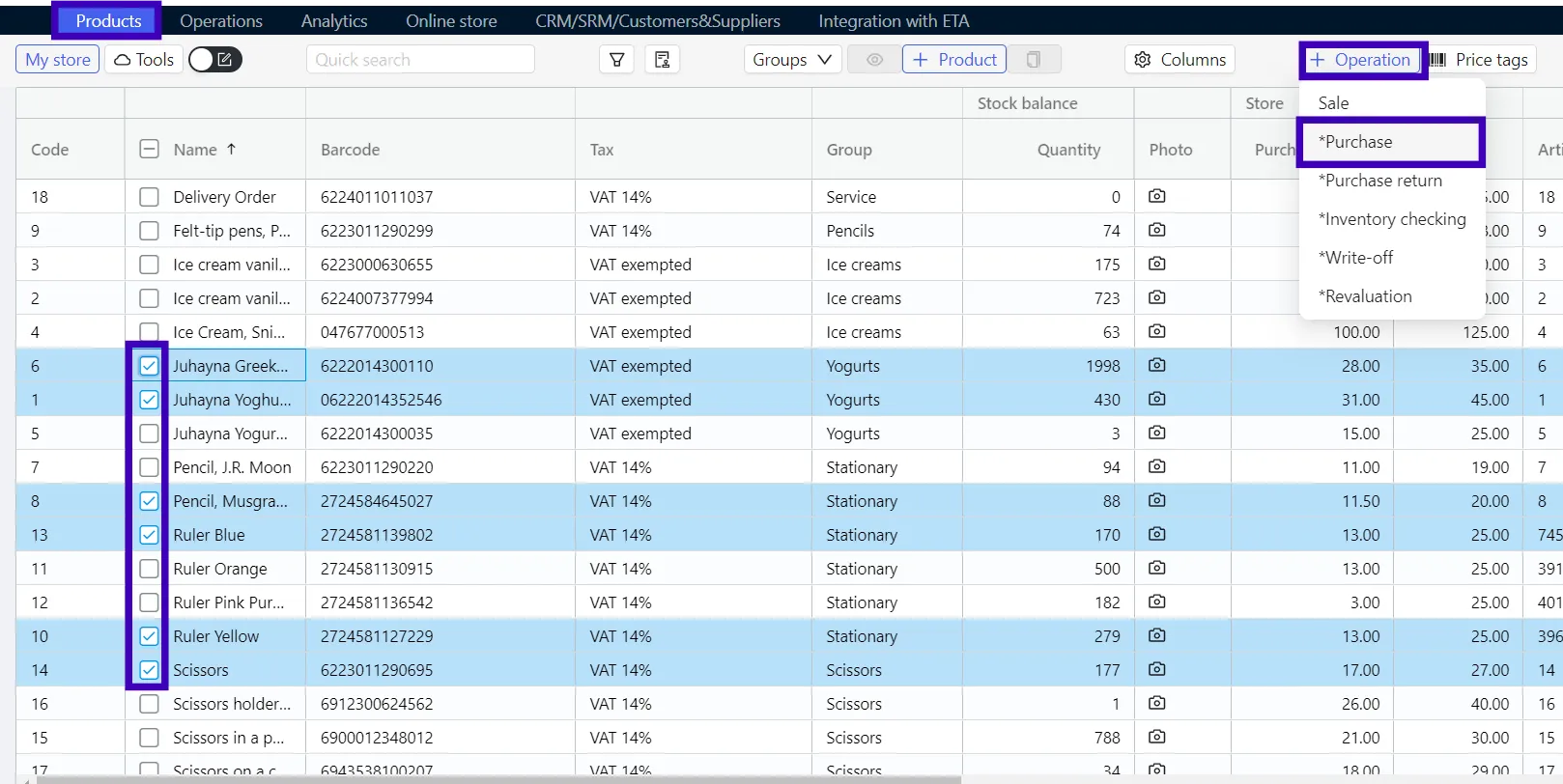Sort by the Quantity column header
The width and height of the screenshot is (1563, 784).
point(1068,150)
